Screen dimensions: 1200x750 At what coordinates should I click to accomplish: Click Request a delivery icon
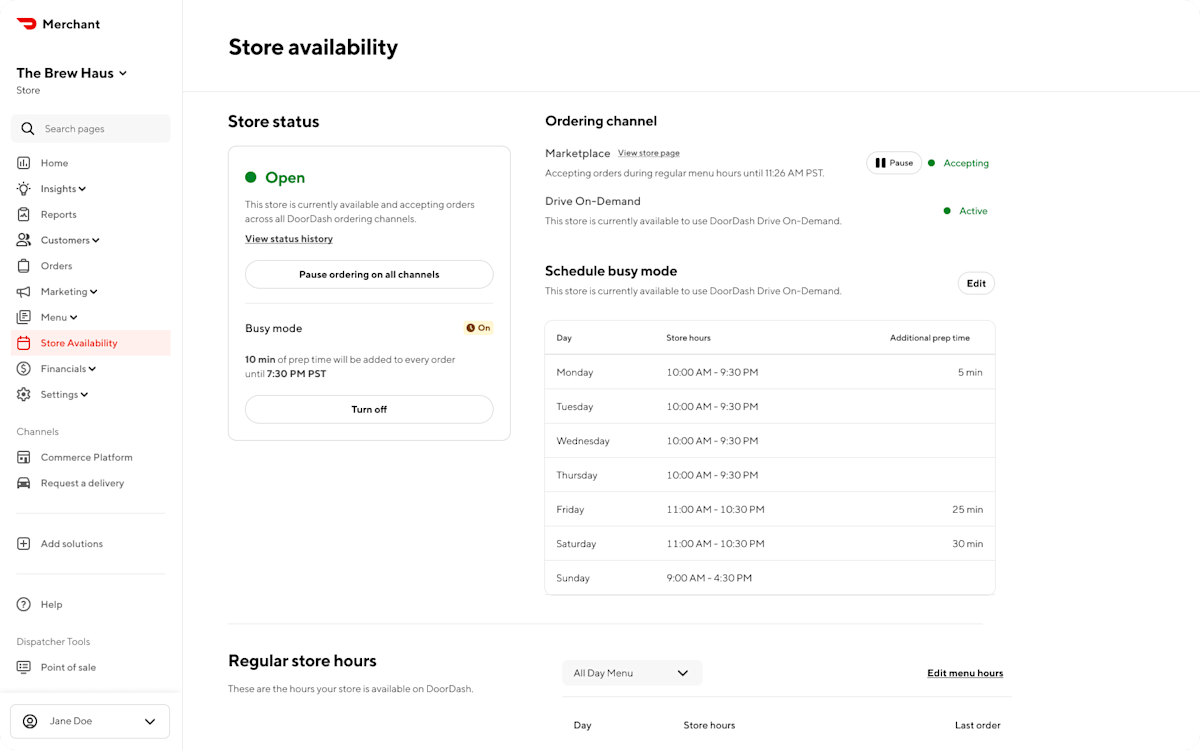coord(25,483)
